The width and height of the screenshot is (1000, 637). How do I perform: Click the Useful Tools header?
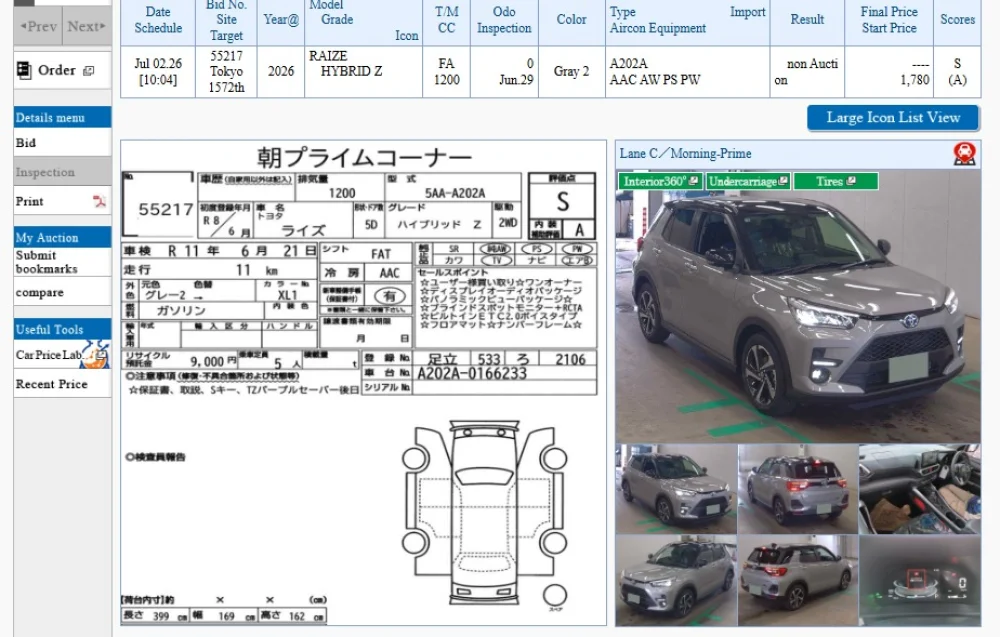[x=62, y=329]
